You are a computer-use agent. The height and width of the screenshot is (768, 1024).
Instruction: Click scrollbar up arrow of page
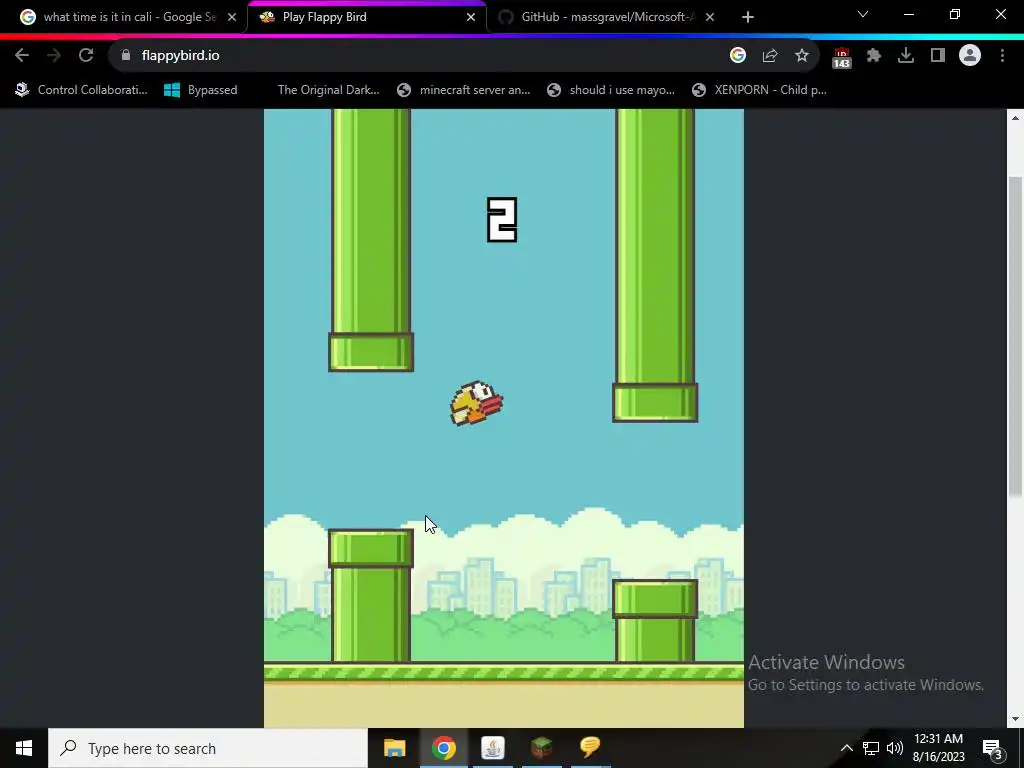click(1015, 118)
